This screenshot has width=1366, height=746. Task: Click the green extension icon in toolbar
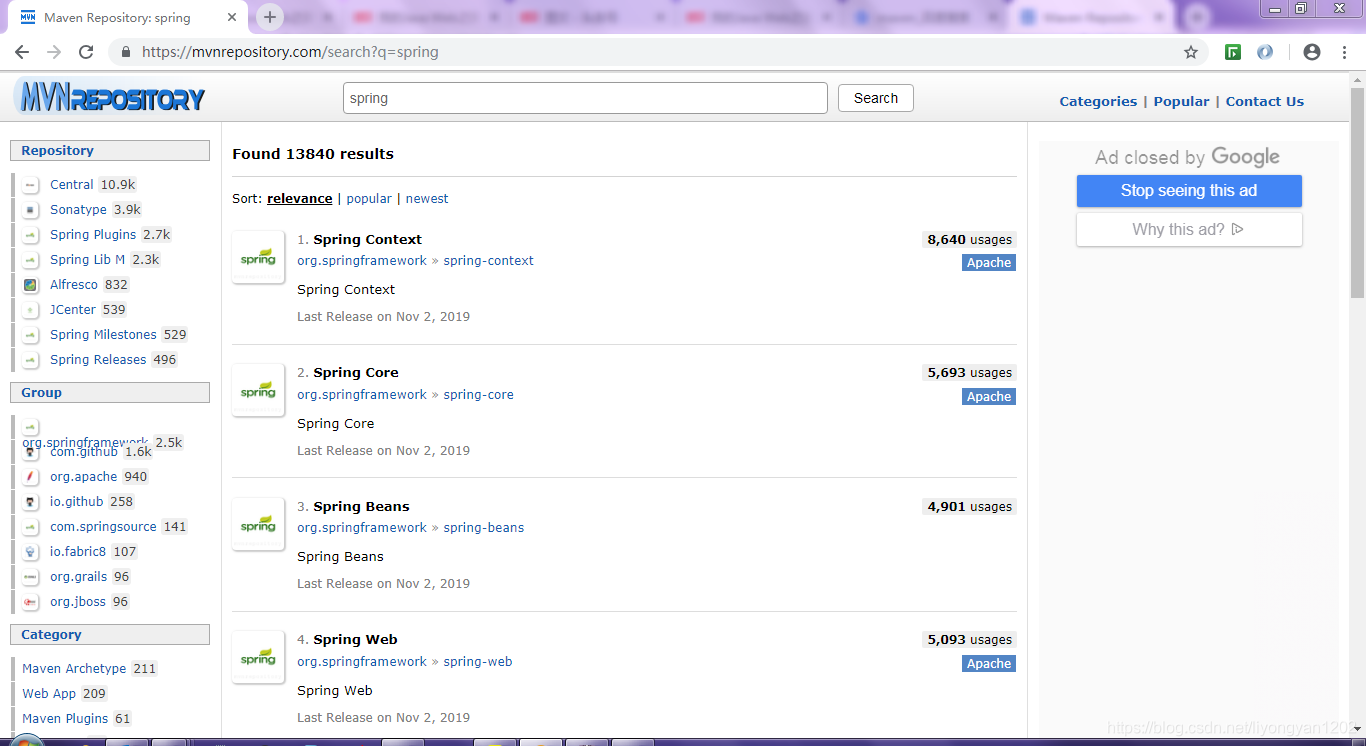click(x=1233, y=52)
